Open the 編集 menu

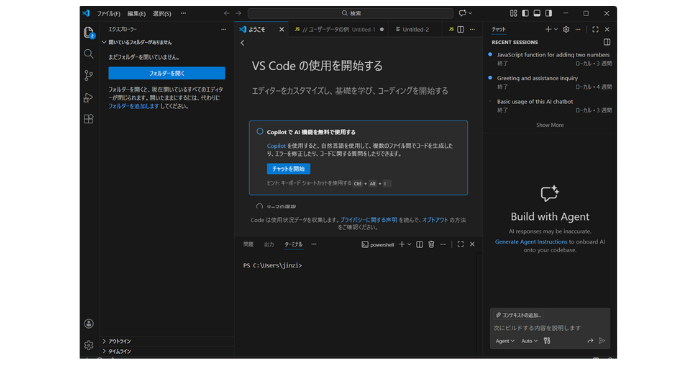pyautogui.click(x=136, y=14)
